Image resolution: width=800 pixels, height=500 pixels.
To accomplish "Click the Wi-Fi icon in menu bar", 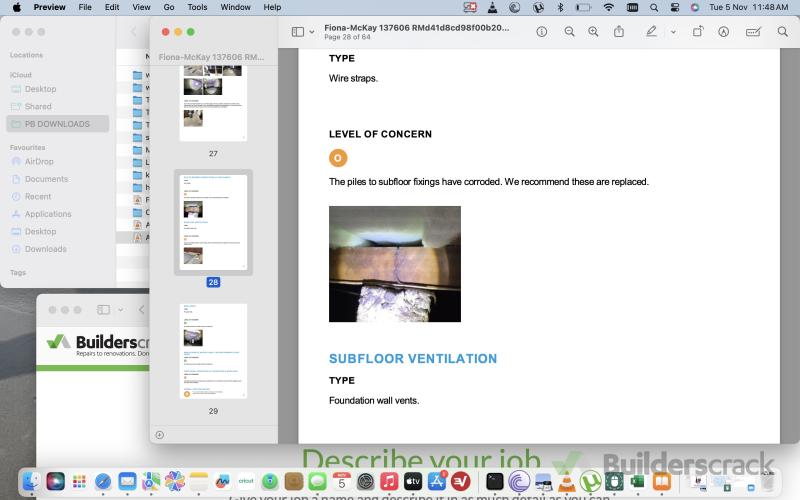I will point(608,7).
